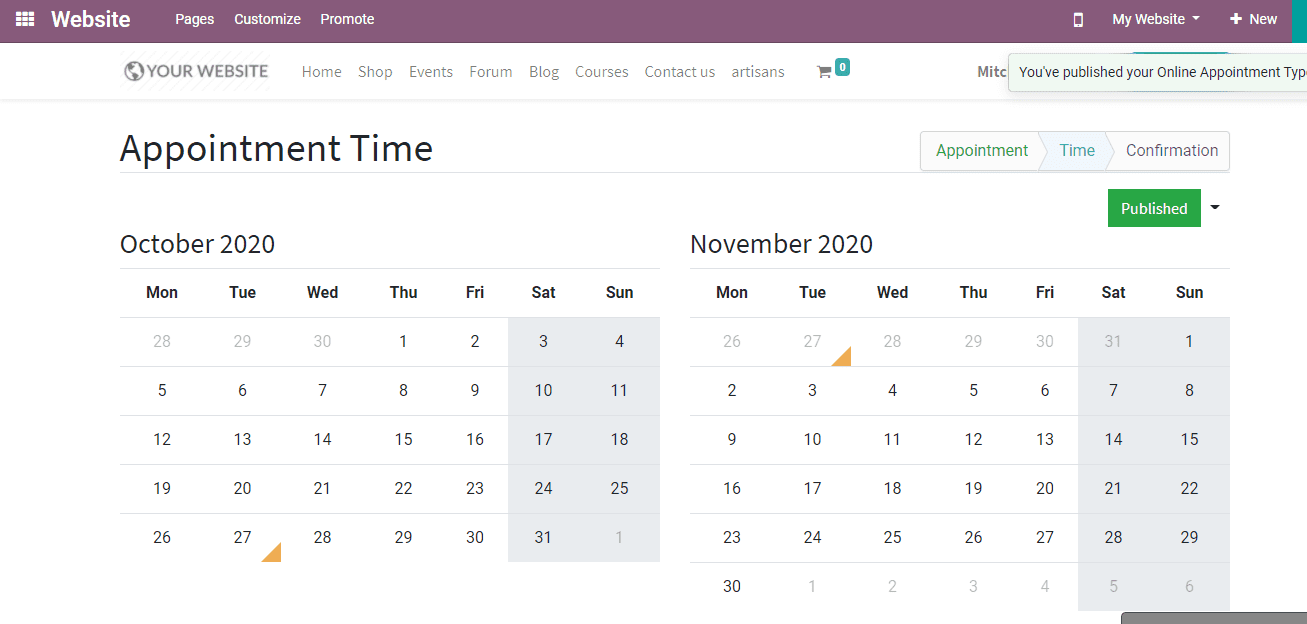Open the Contact us link

point(680,72)
